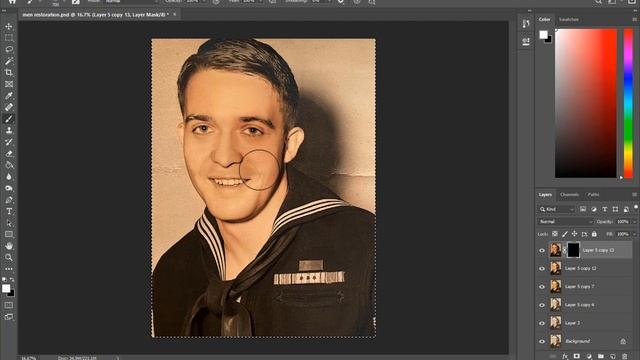The image size is (640, 360).
Task: Switch to the Channels tab
Action: coord(569,195)
